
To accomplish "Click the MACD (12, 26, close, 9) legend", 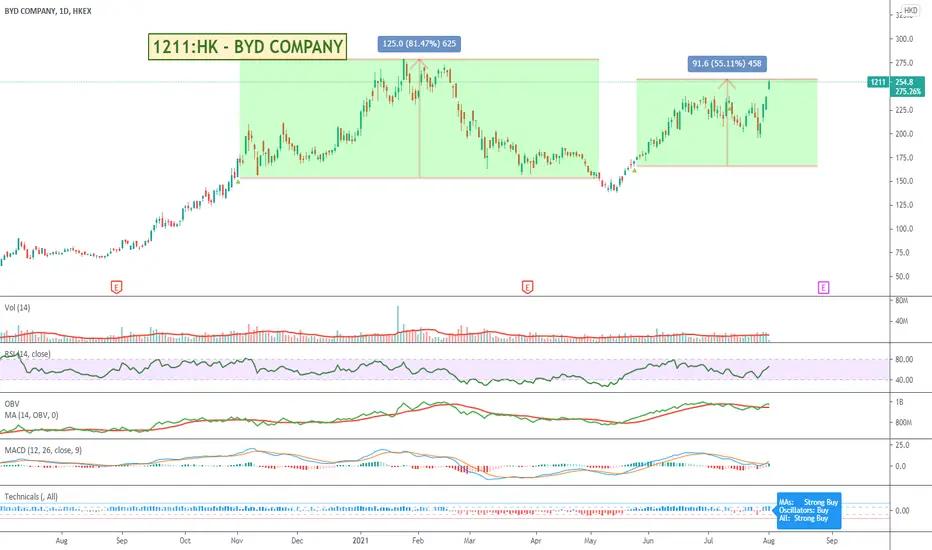I will click(43, 450).
